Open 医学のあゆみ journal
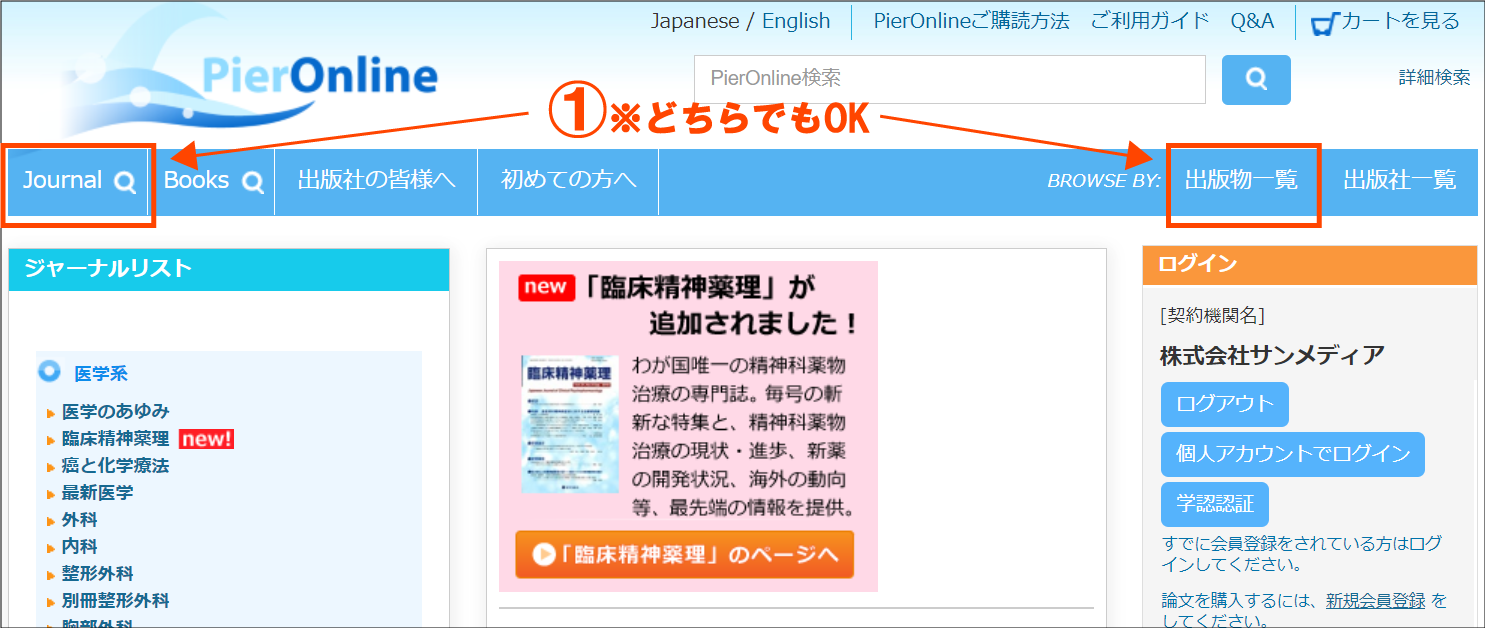Screen dimensions: 1485x628 pos(115,411)
